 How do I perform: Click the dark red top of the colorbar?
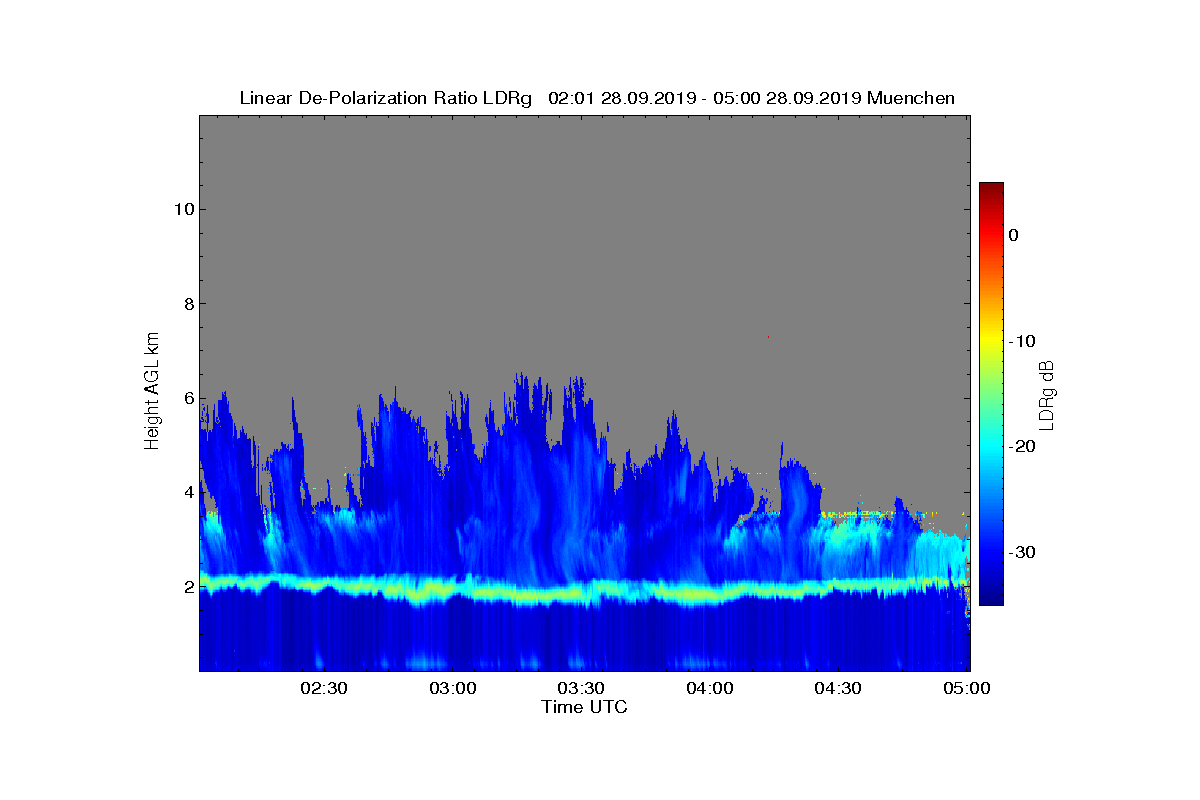click(x=991, y=188)
